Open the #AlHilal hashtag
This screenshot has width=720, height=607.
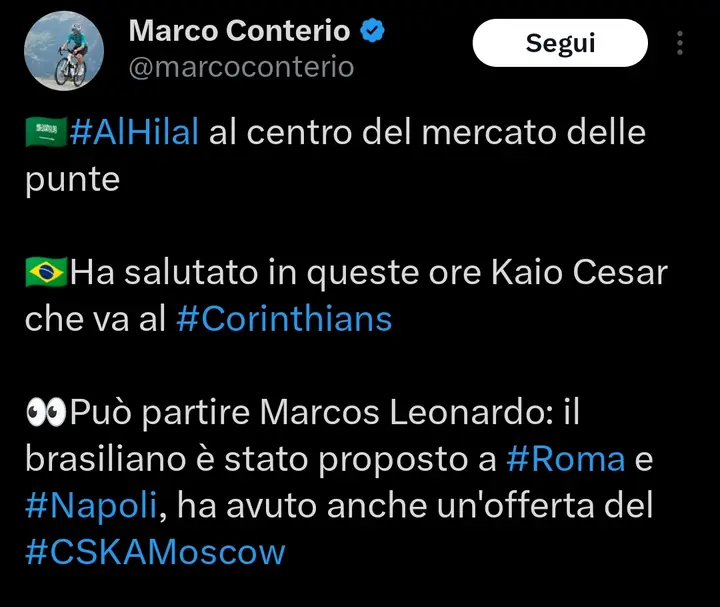pos(134,131)
